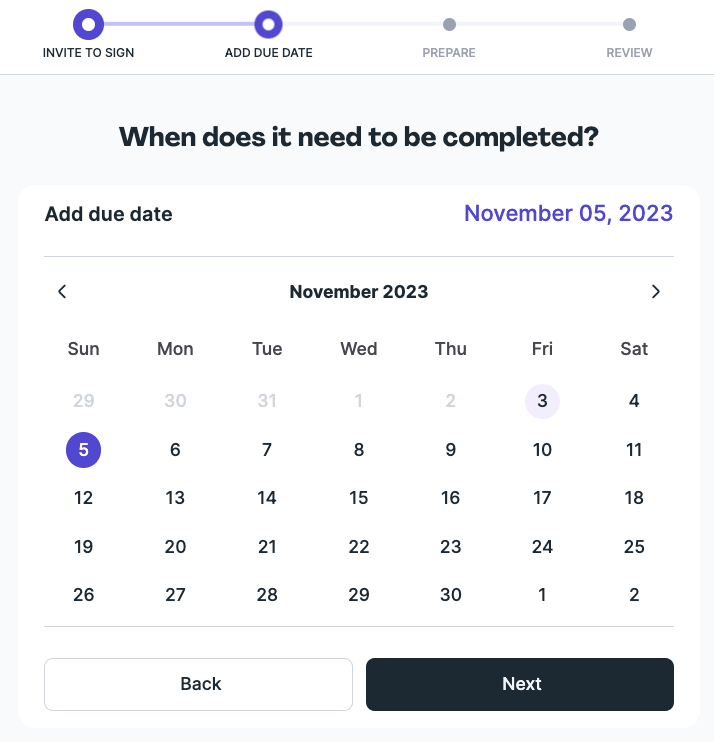
Task: Select Tuesday November 21
Action: pos(267,547)
